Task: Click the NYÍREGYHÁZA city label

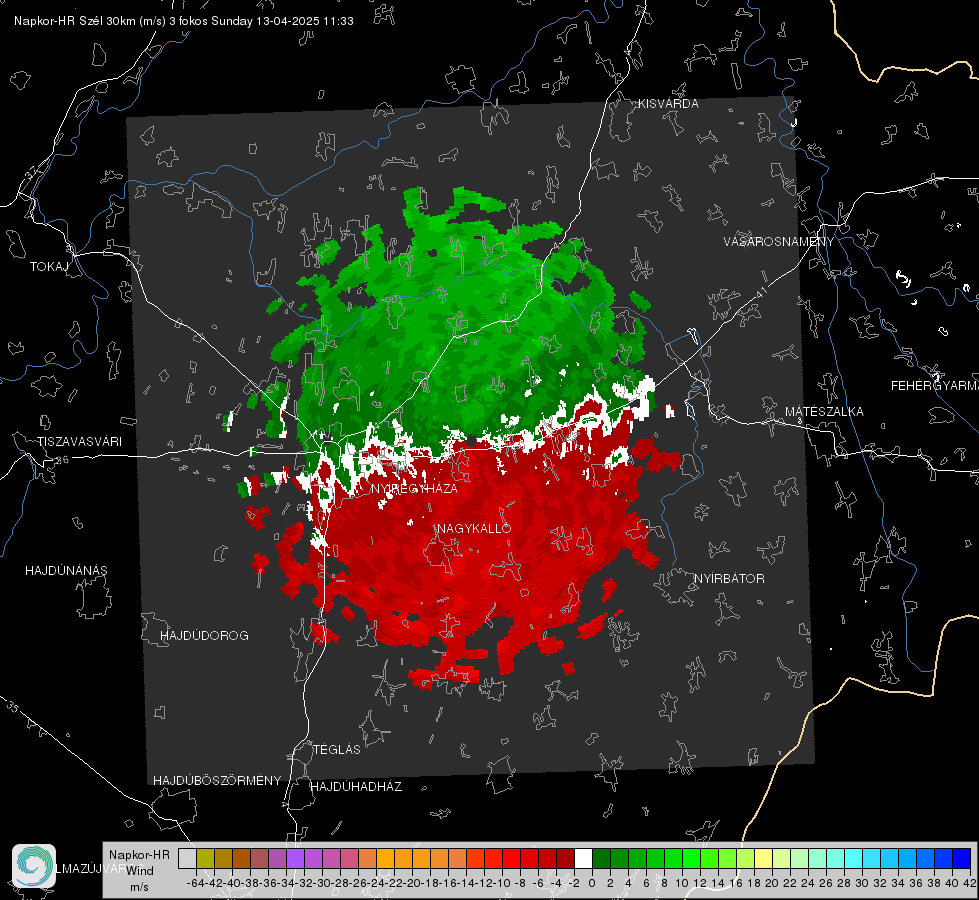Action: pyautogui.click(x=415, y=488)
